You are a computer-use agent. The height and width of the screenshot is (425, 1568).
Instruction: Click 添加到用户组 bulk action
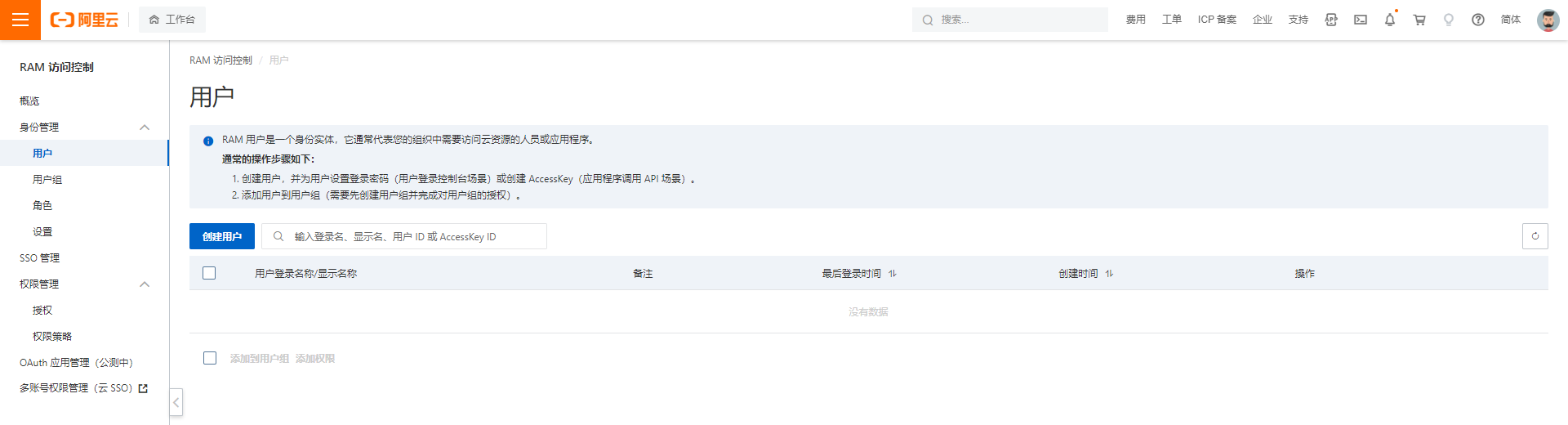click(x=260, y=358)
